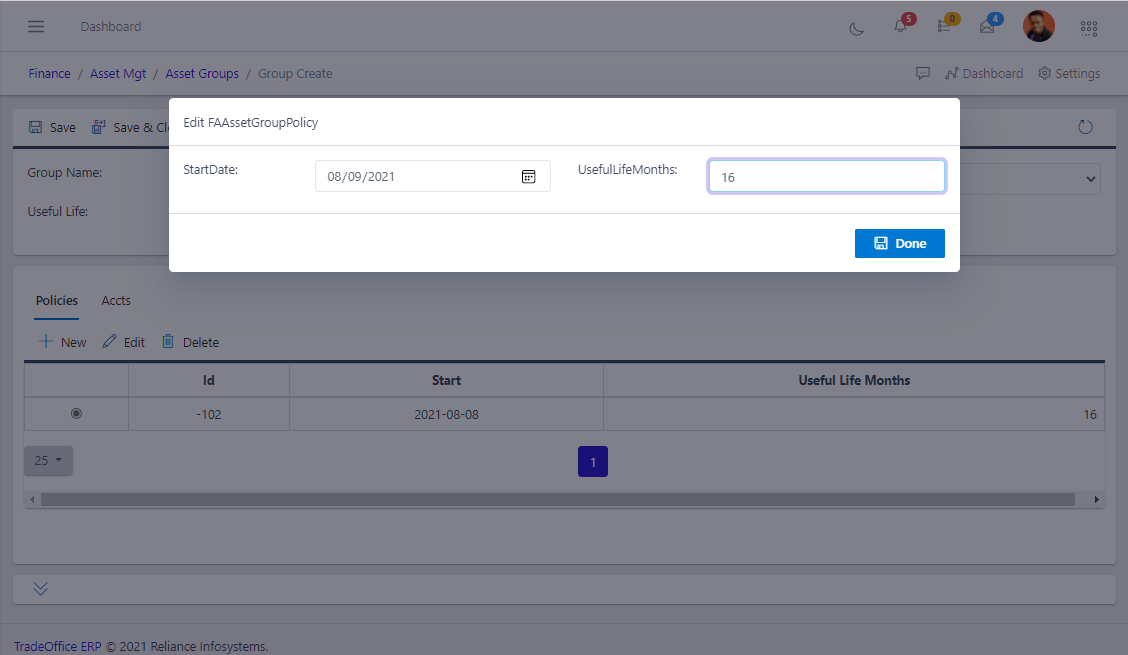The image size is (1128, 655).
Task: Click the refresh icon in toolbar
Action: pyautogui.click(x=1085, y=127)
